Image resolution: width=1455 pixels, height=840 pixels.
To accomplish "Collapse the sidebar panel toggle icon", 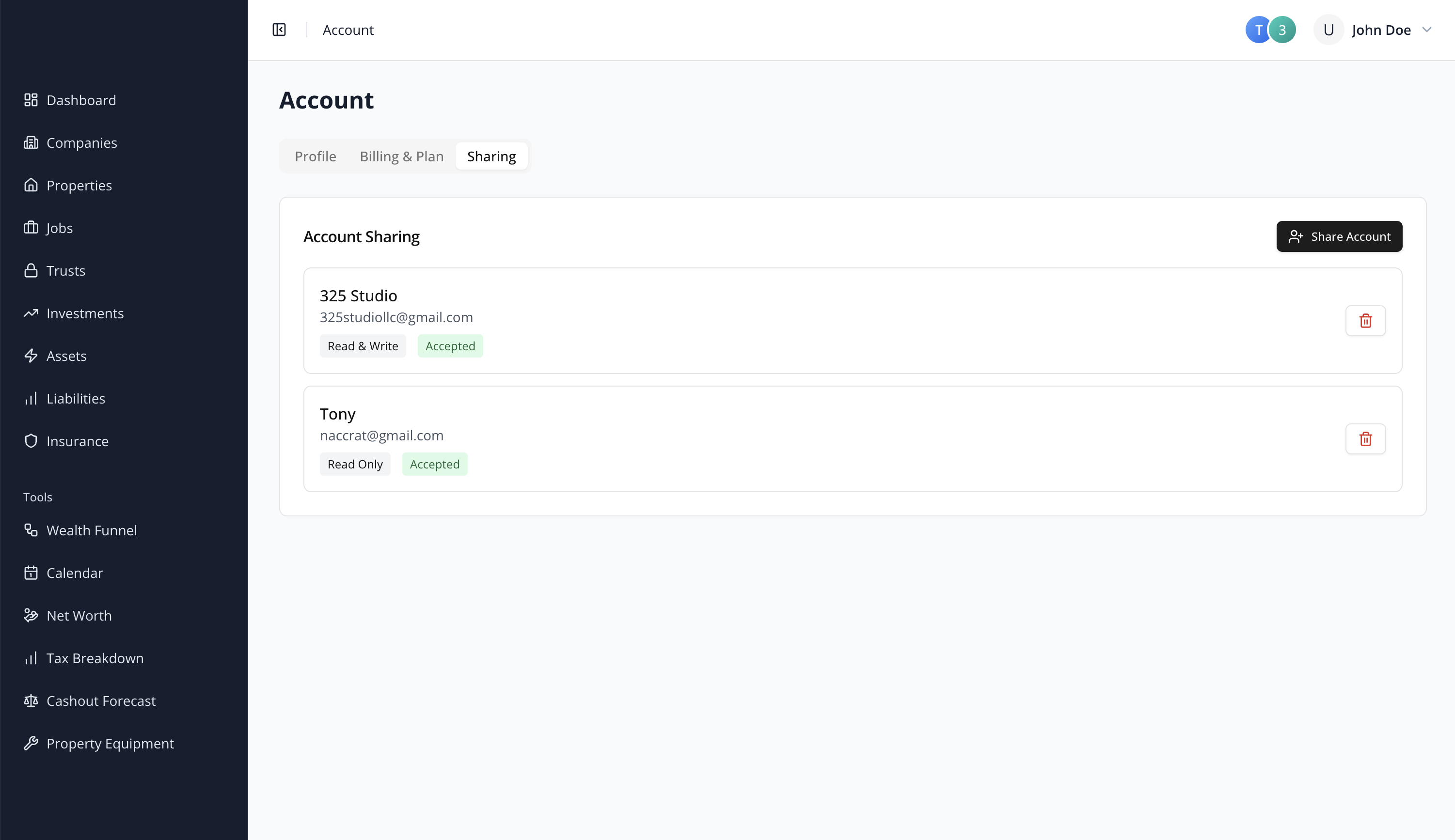I will click(279, 30).
